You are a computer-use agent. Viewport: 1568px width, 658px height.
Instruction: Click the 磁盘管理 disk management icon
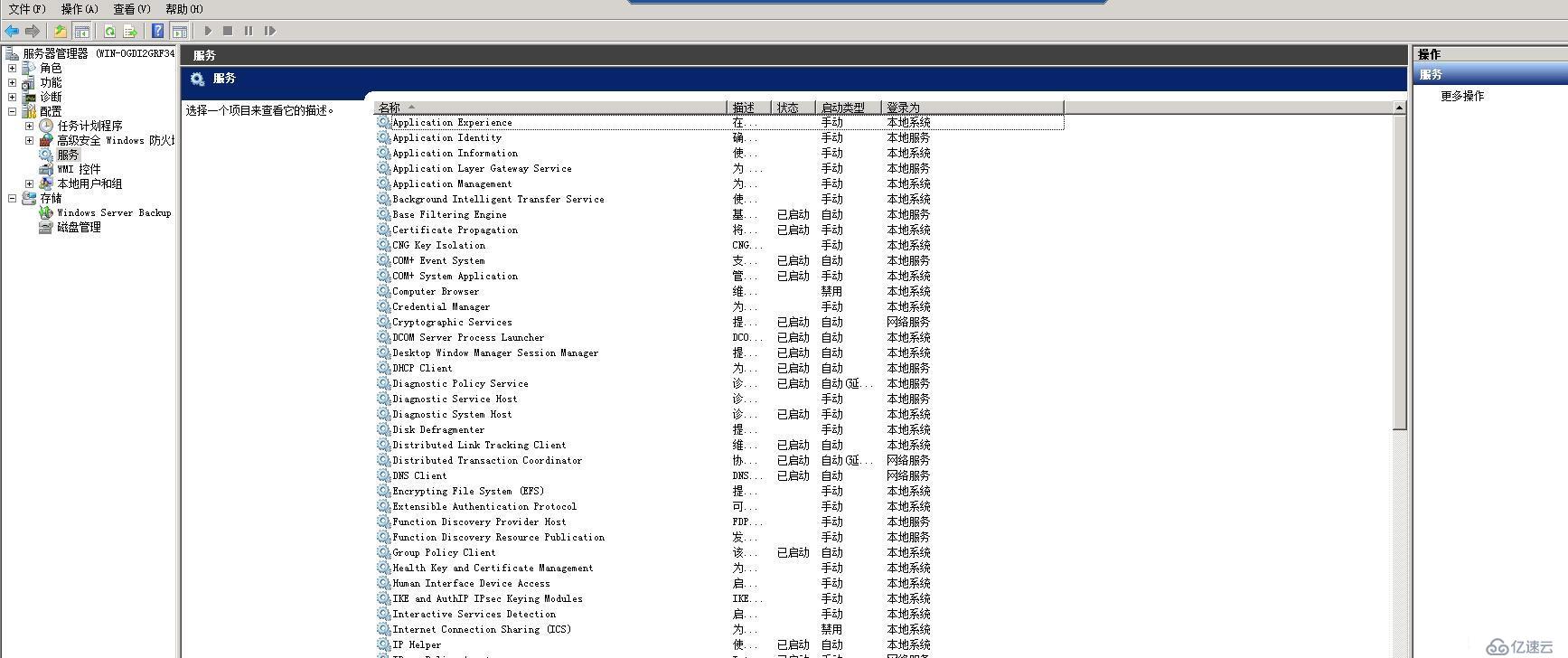(x=46, y=227)
